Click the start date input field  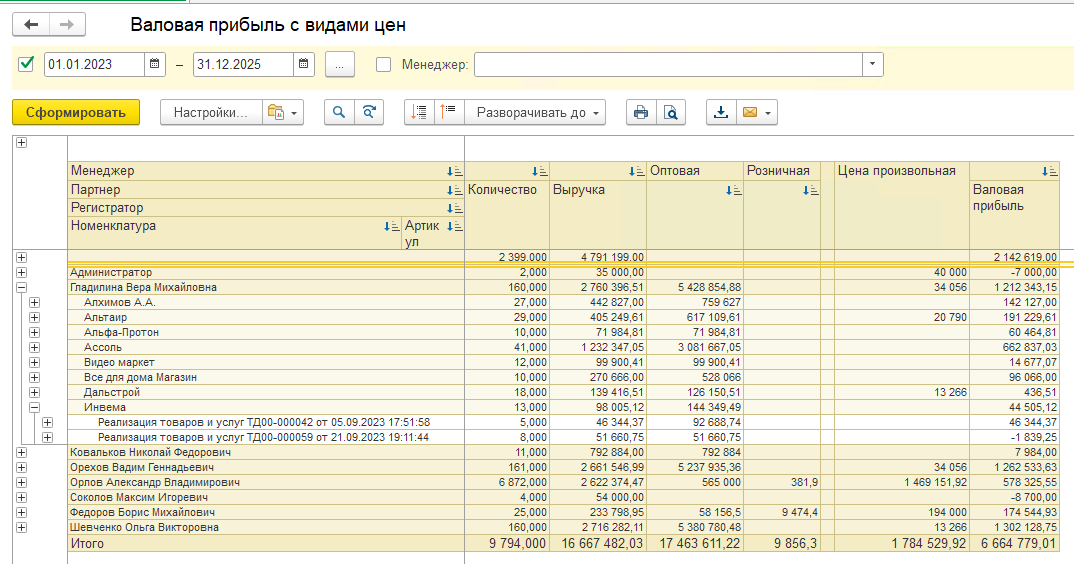(94, 64)
